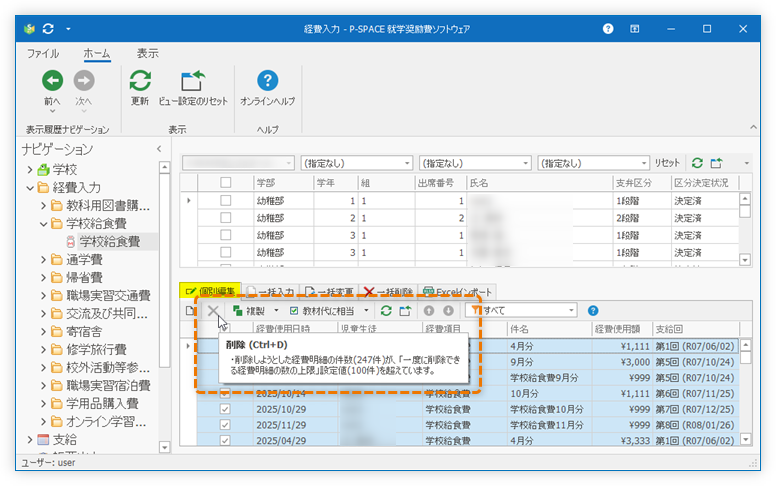Click ビュー設定のリセット ribbon icon
This screenshot has width=776, height=486.
pos(192,82)
